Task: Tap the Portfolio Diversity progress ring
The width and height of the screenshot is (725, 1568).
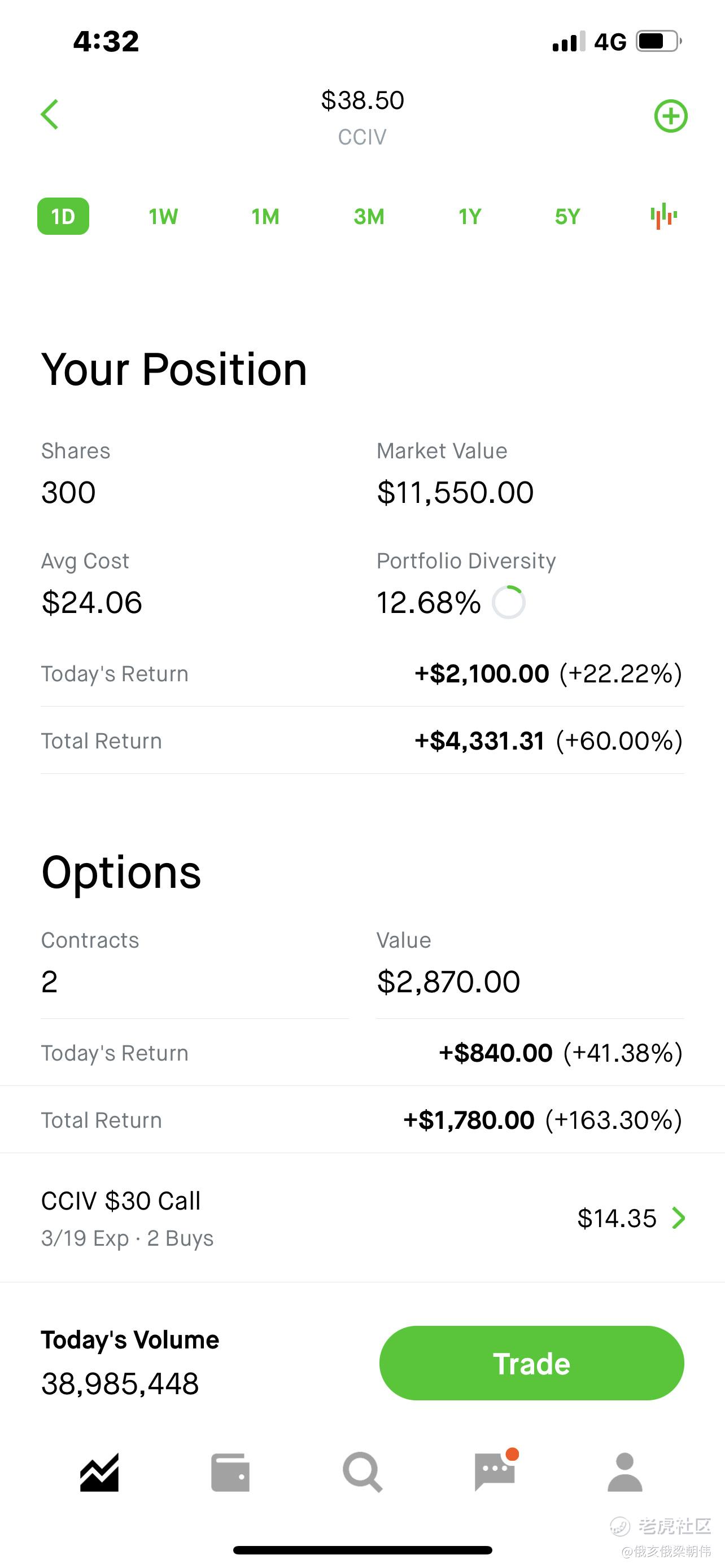Action: [509, 602]
